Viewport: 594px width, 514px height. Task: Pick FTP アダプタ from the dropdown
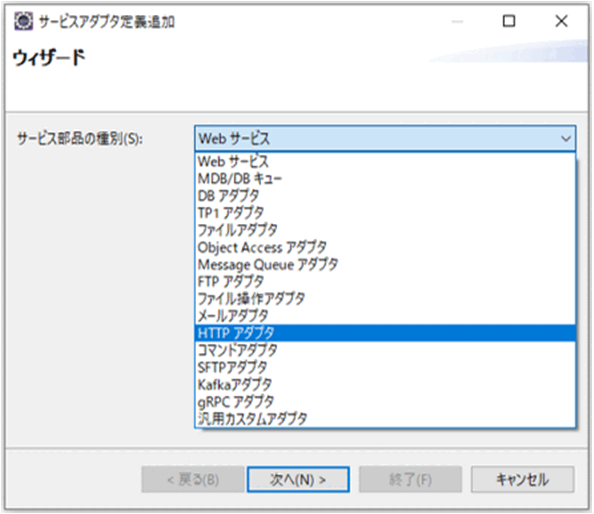tap(385, 281)
